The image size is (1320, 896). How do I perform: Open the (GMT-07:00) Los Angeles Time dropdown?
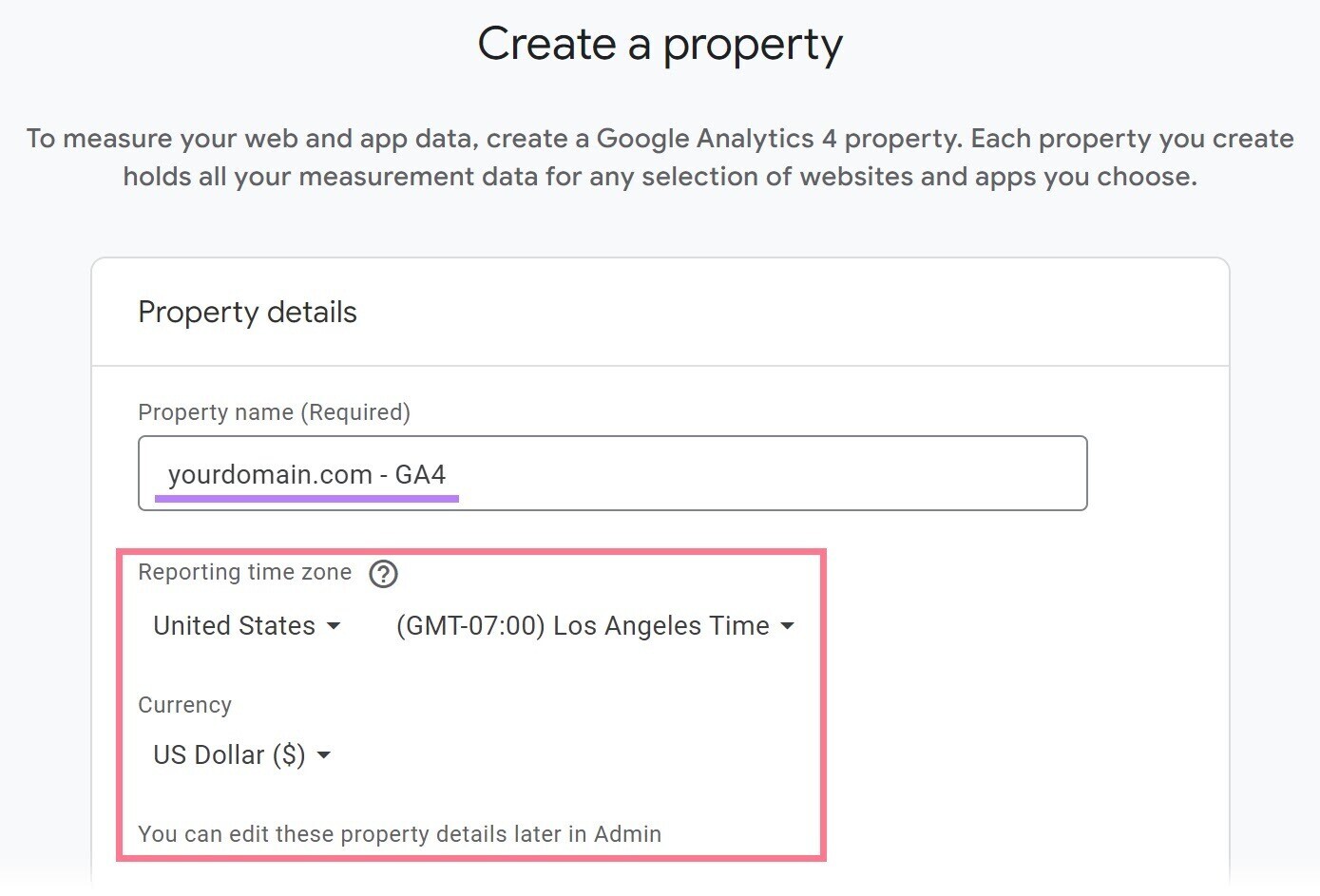coord(583,625)
